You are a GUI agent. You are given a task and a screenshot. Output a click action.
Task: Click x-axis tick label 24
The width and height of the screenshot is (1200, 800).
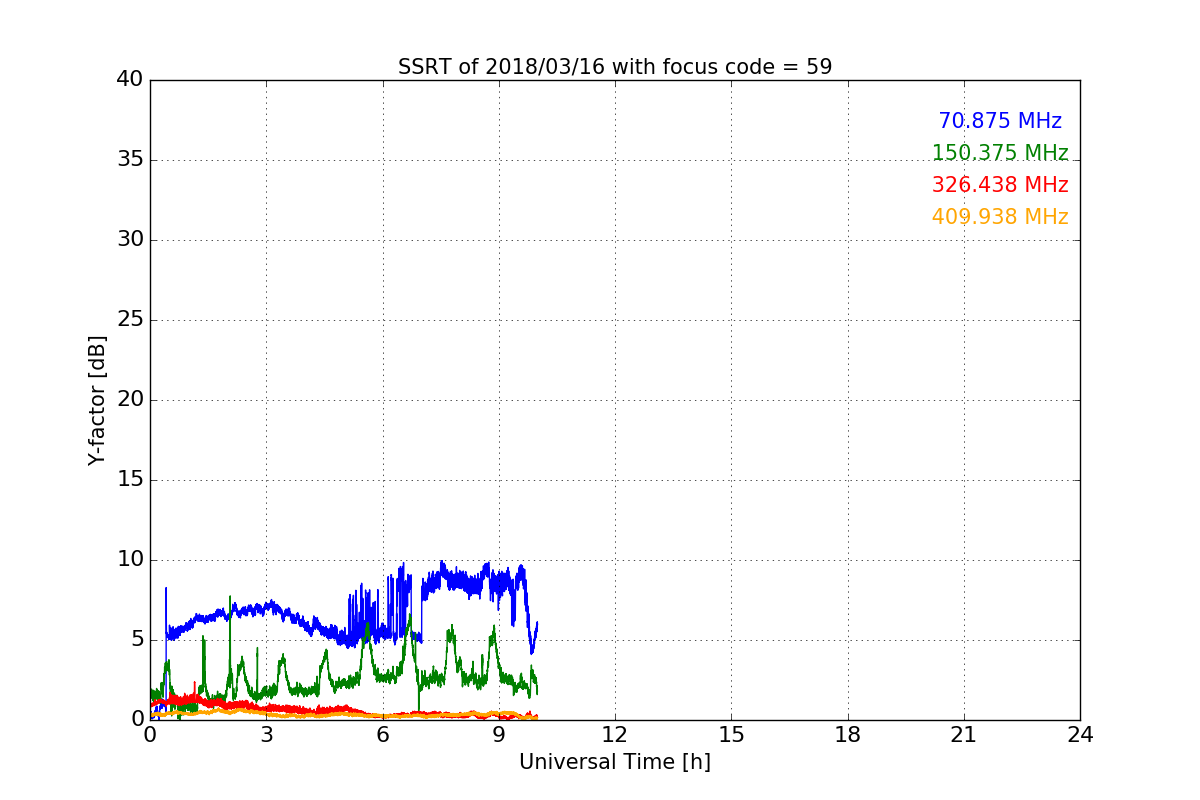click(x=1080, y=735)
